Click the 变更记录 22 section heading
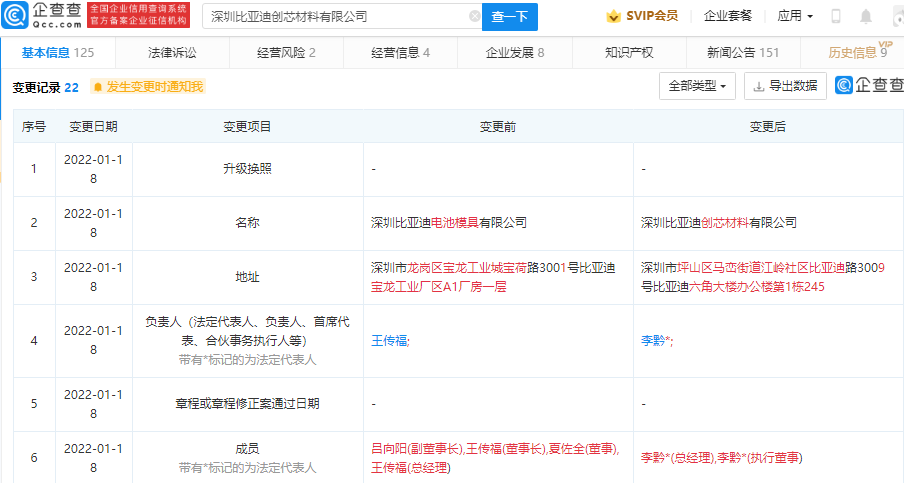 (46, 87)
